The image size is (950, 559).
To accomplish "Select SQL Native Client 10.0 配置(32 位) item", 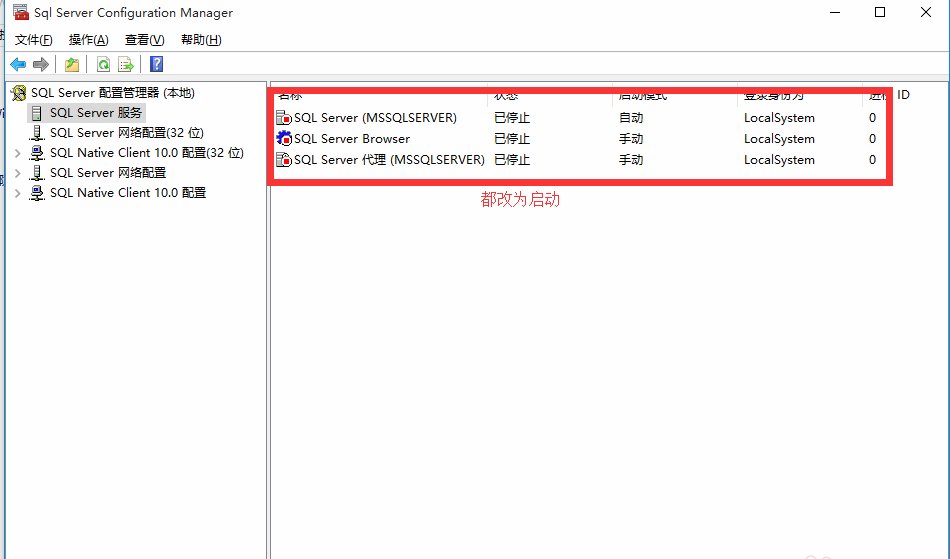I will click(x=147, y=153).
